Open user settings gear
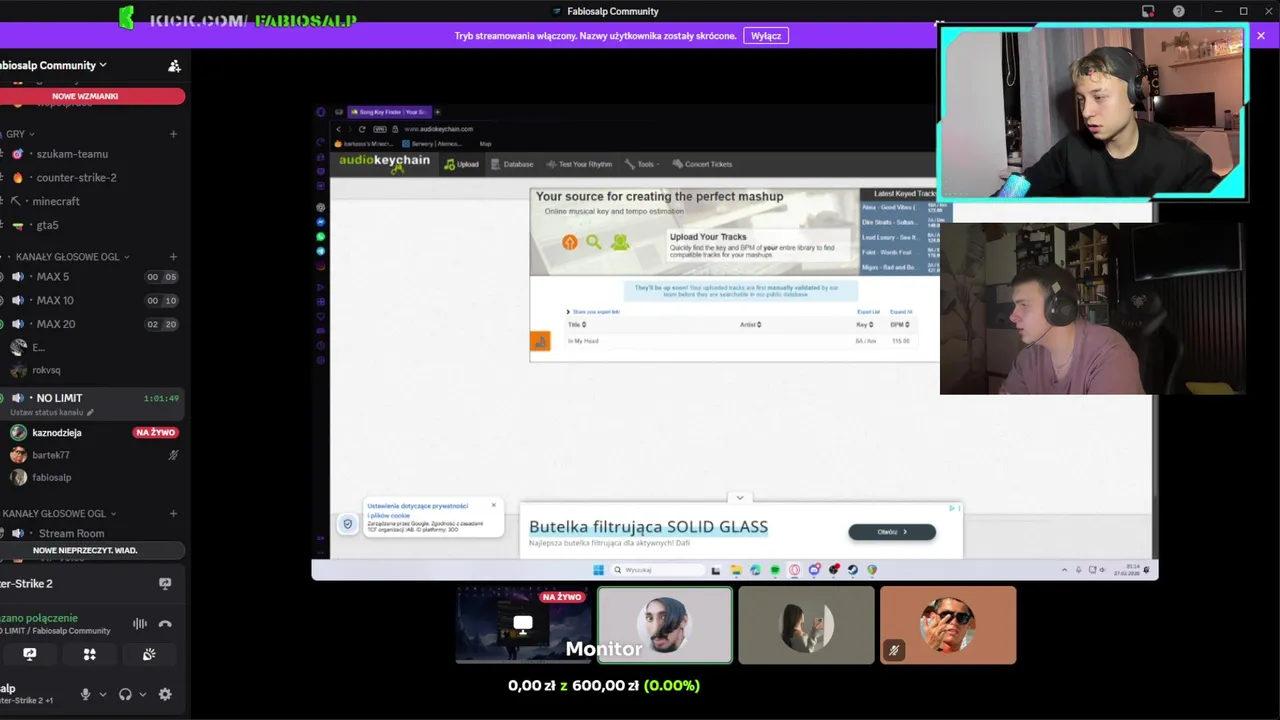The image size is (1280, 720). tap(165, 694)
